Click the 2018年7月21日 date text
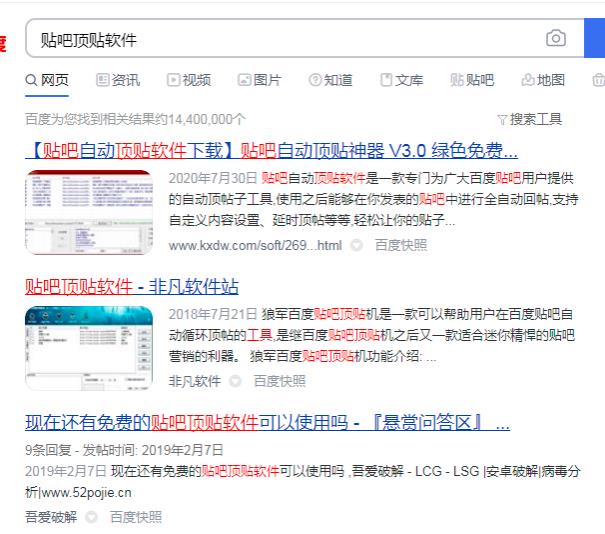605x534 pixels. coord(213,314)
